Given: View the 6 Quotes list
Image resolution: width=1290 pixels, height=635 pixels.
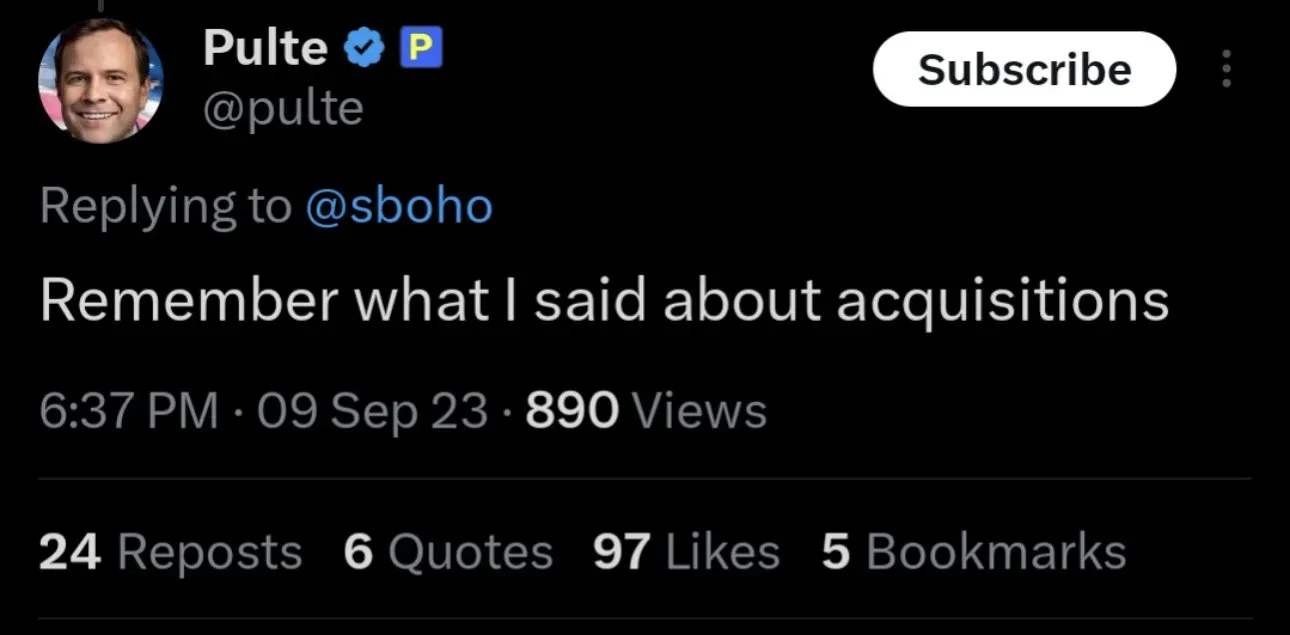Looking at the screenshot, I should click(448, 552).
